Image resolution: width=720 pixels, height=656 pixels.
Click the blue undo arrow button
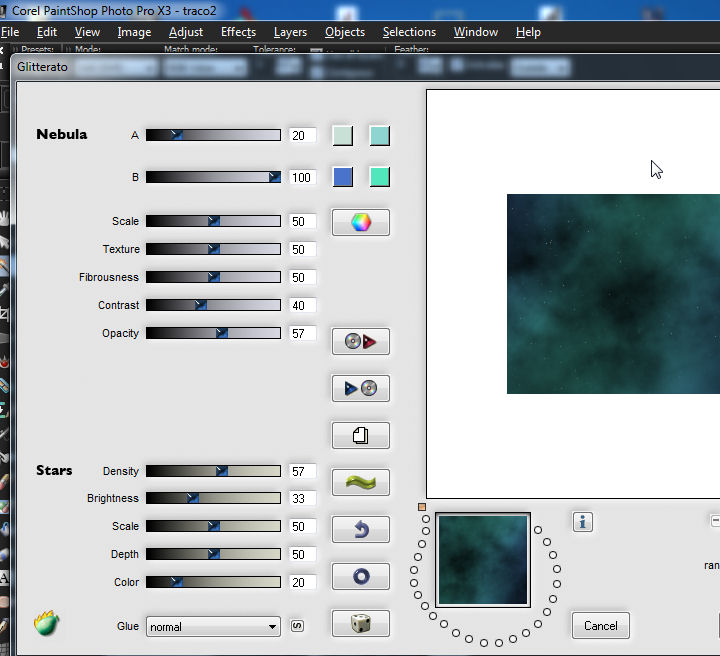(361, 529)
